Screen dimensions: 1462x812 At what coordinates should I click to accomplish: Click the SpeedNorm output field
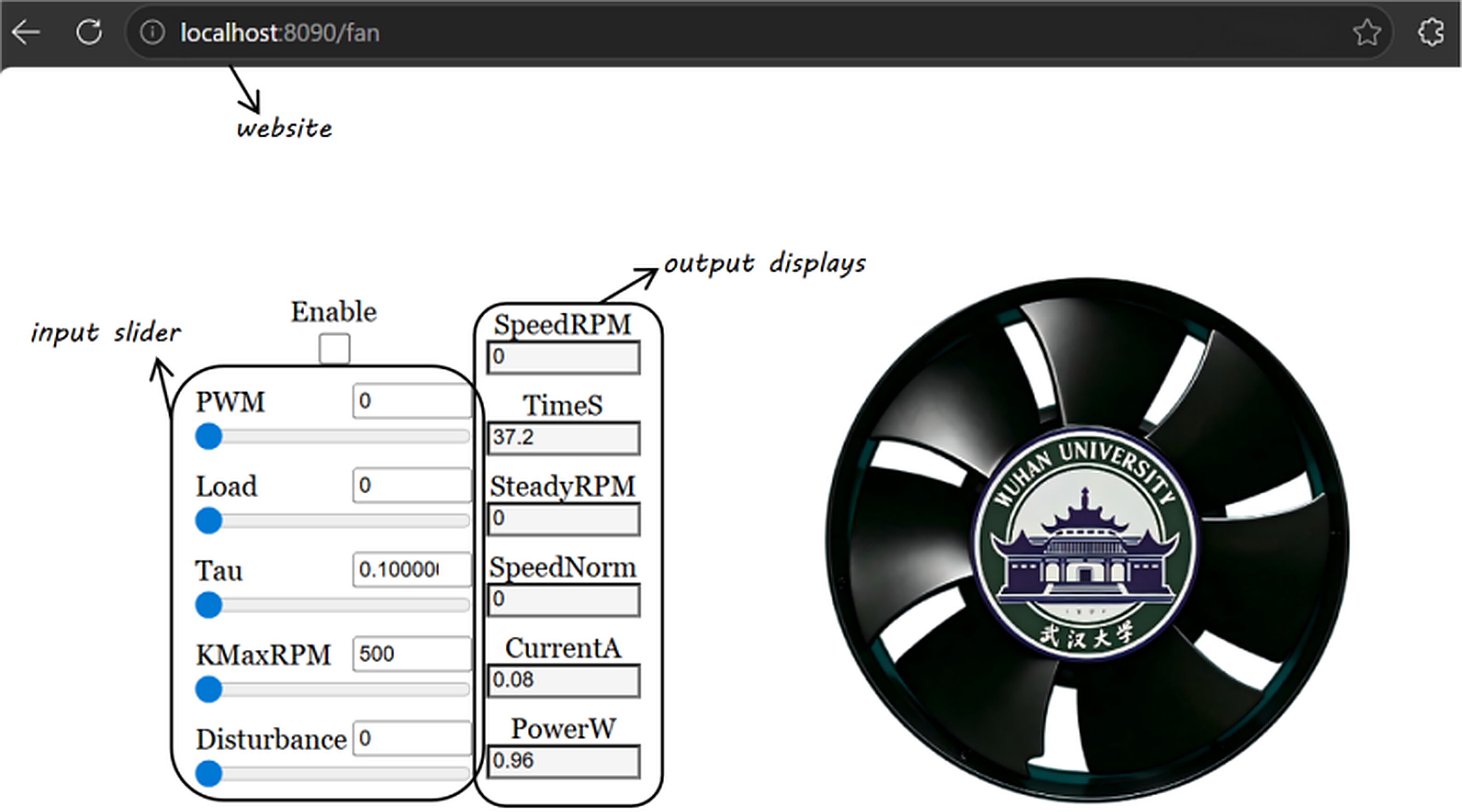[564, 600]
